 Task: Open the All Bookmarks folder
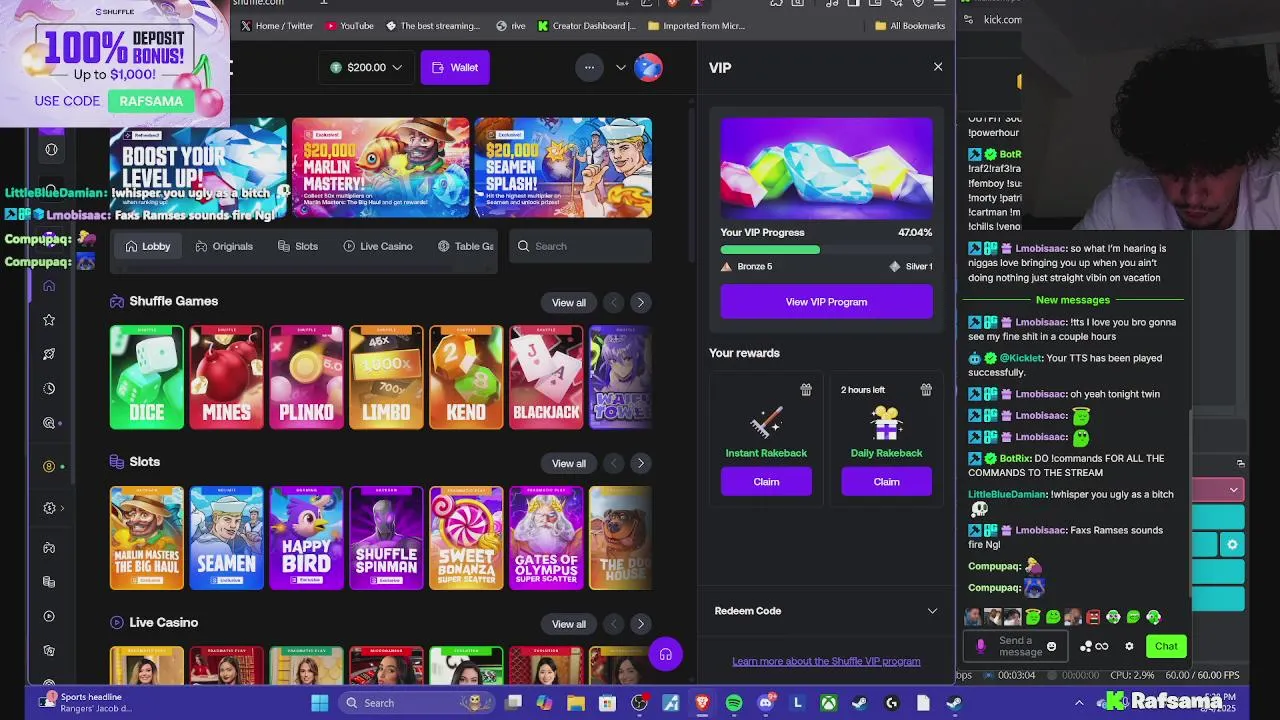(x=910, y=26)
